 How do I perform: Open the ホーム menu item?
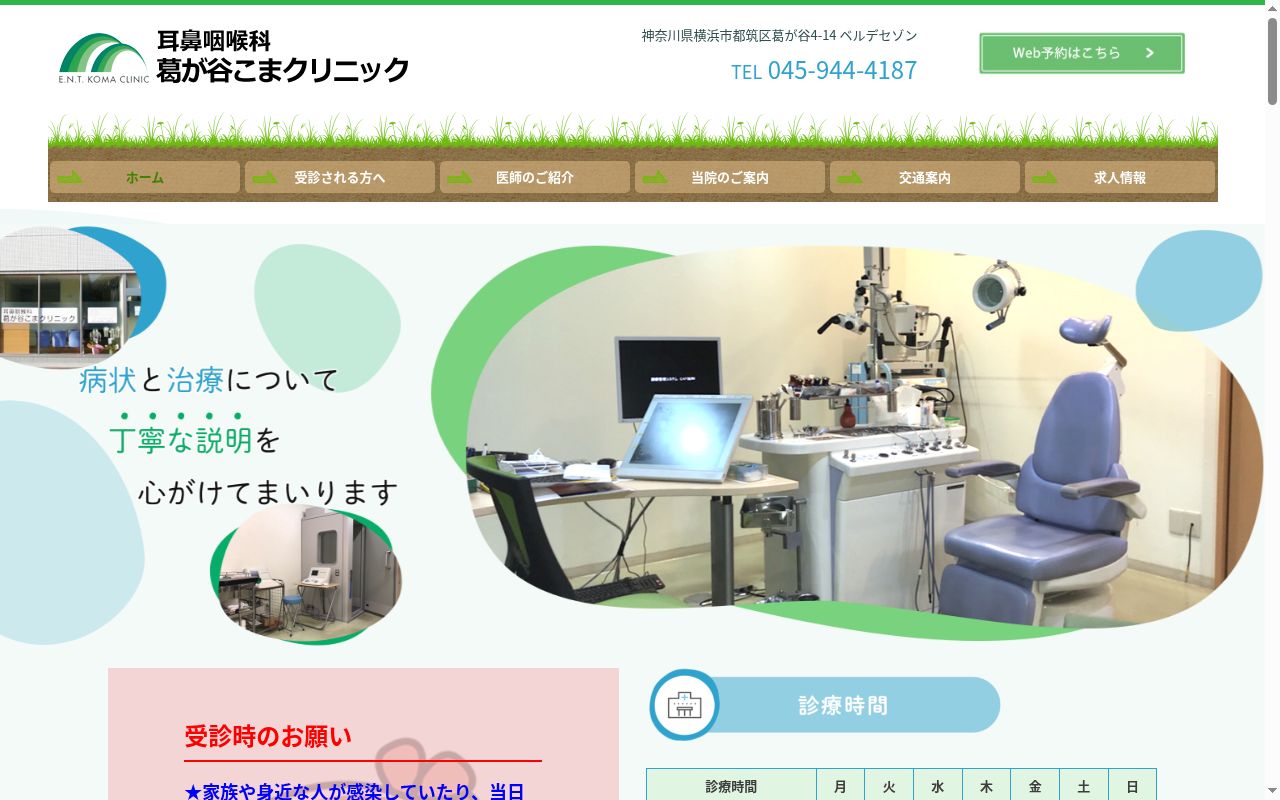[x=145, y=177]
